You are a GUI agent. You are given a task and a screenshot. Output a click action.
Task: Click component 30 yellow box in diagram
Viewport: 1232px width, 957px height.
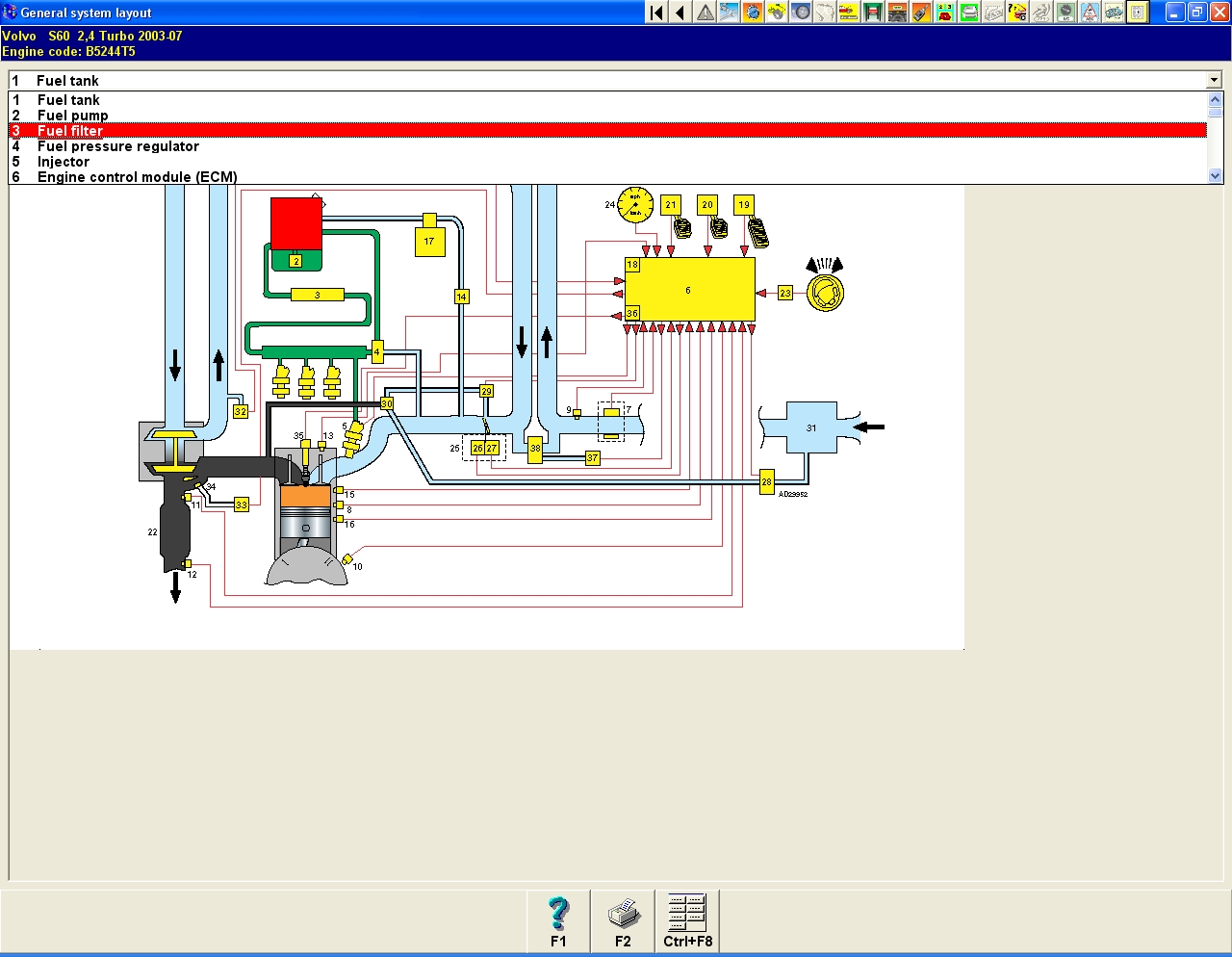click(x=387, y=403)
